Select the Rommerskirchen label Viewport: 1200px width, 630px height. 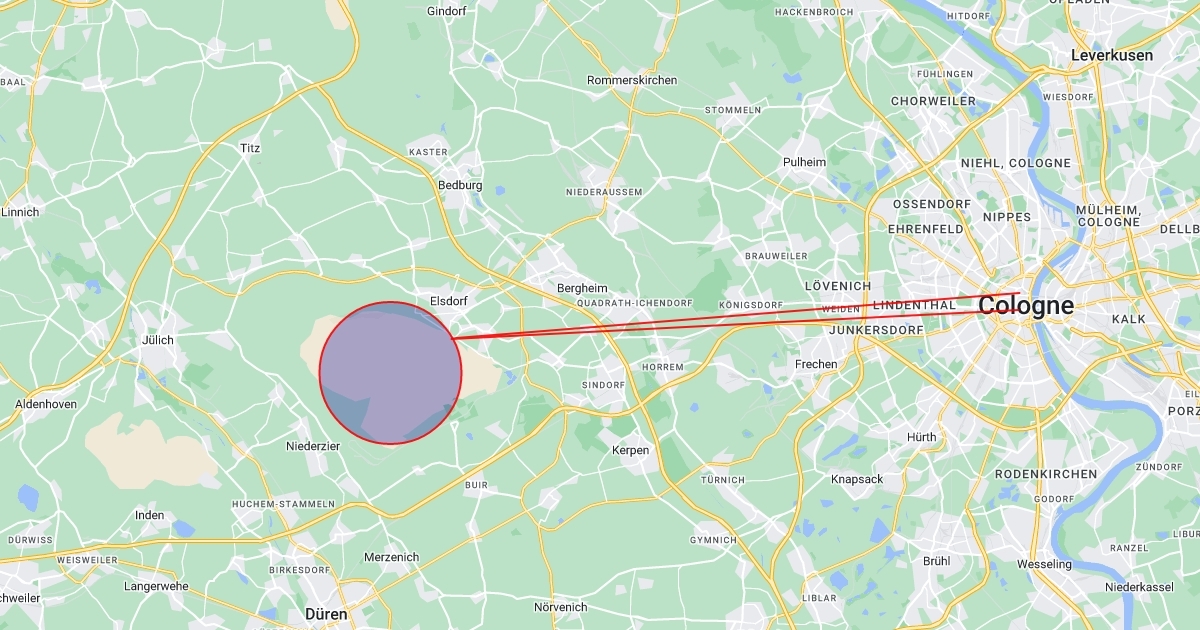tap(632, 80)
